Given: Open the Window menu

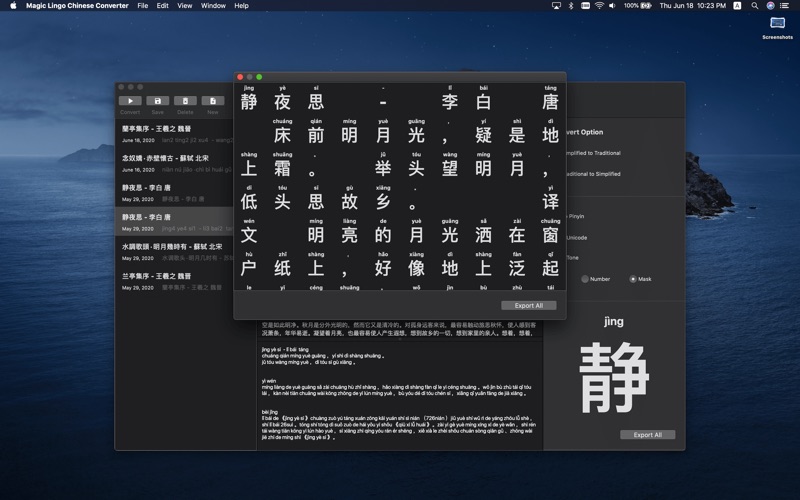Looking at the screenshot, I should 213,5.
